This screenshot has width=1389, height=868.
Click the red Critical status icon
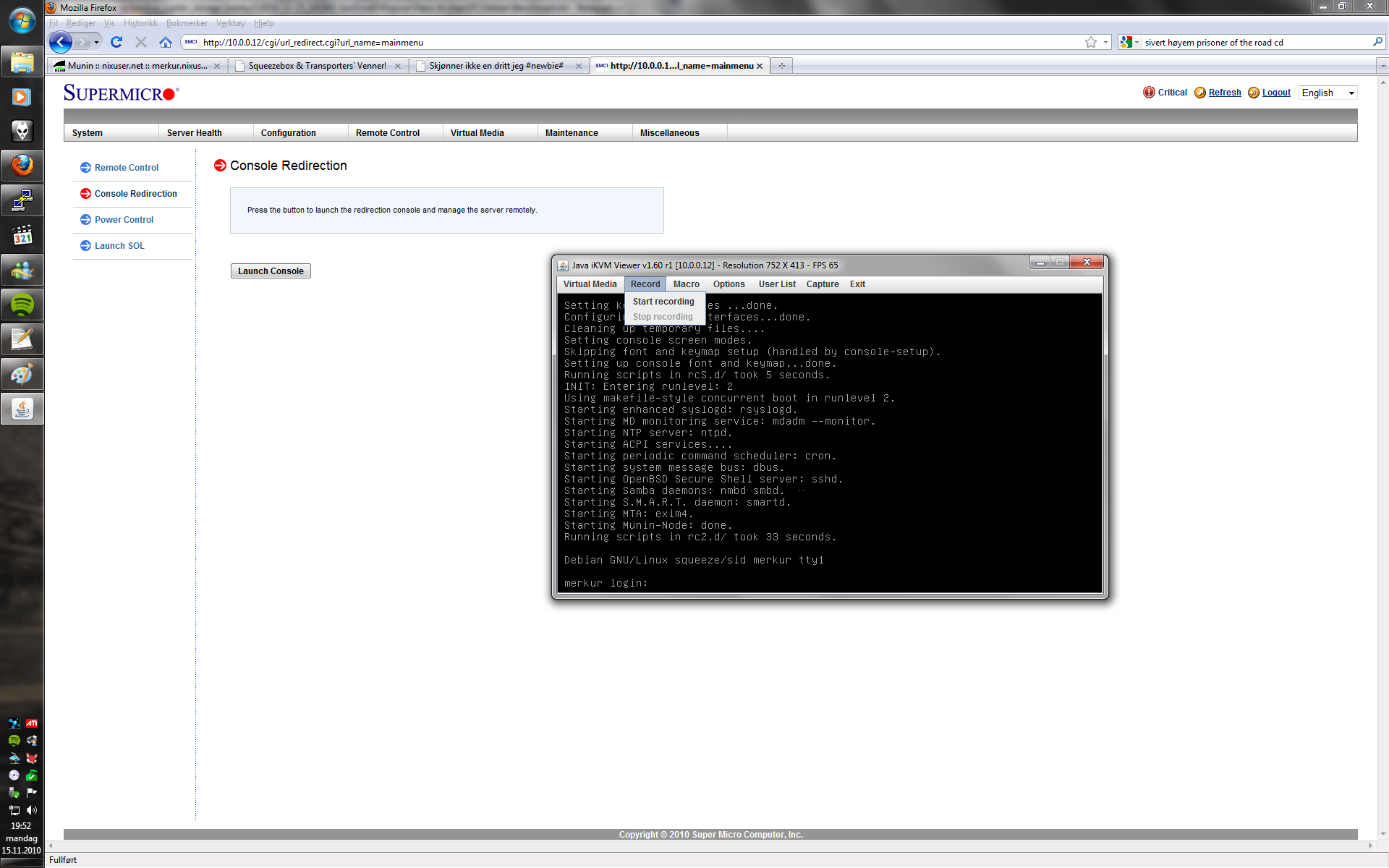(x=1149, y=92)
